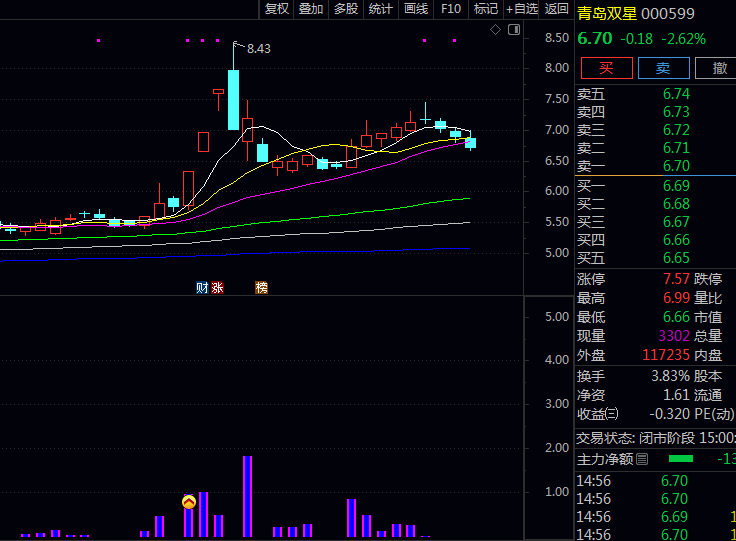This screenshot has height=541, width=736.
Task: Toggle the side panel layout icon
Action: pyautogui.click(x=512, y=30)
